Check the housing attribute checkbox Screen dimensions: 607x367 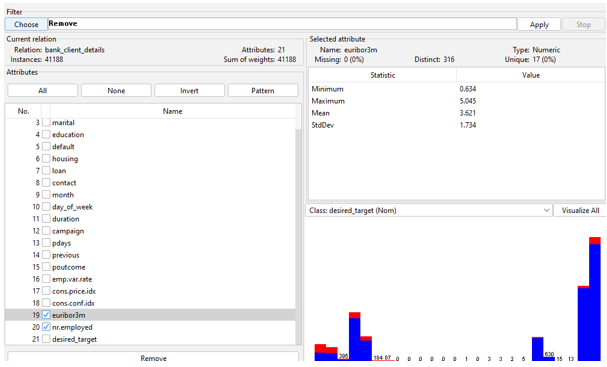(46, 158)
